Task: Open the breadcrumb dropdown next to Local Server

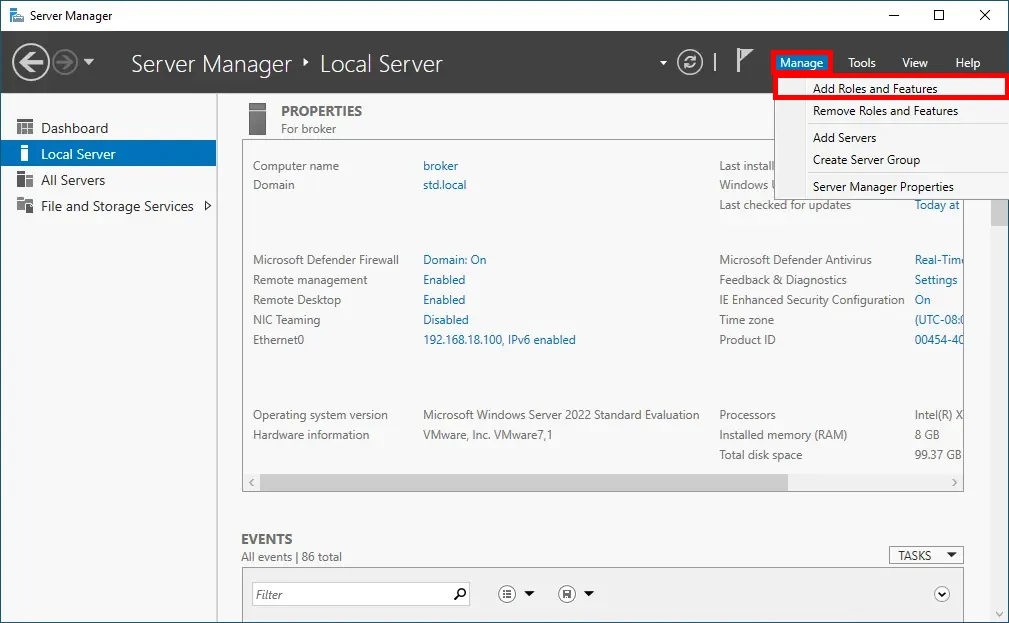Action: pos(661,62)
